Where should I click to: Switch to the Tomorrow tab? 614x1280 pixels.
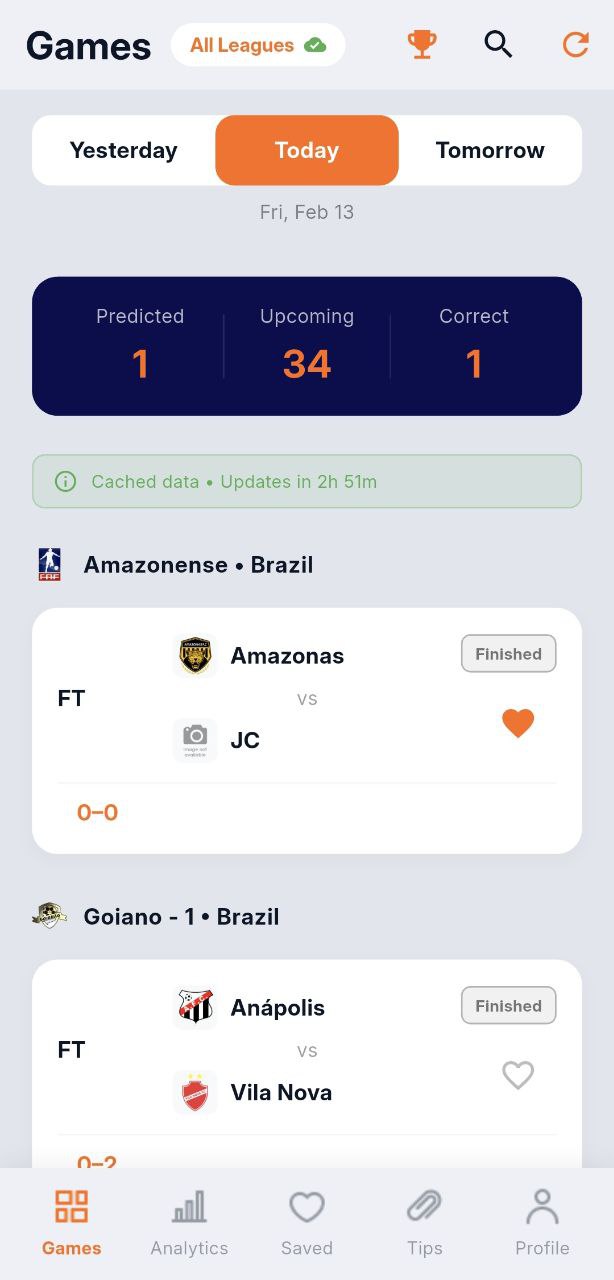490,151
